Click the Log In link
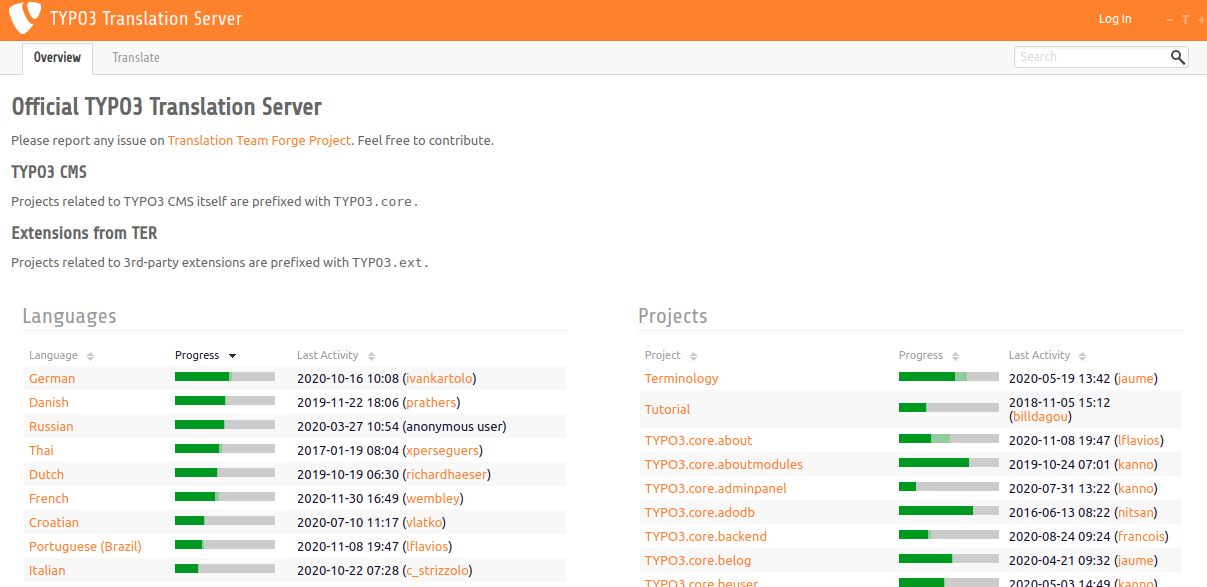 1114,18
